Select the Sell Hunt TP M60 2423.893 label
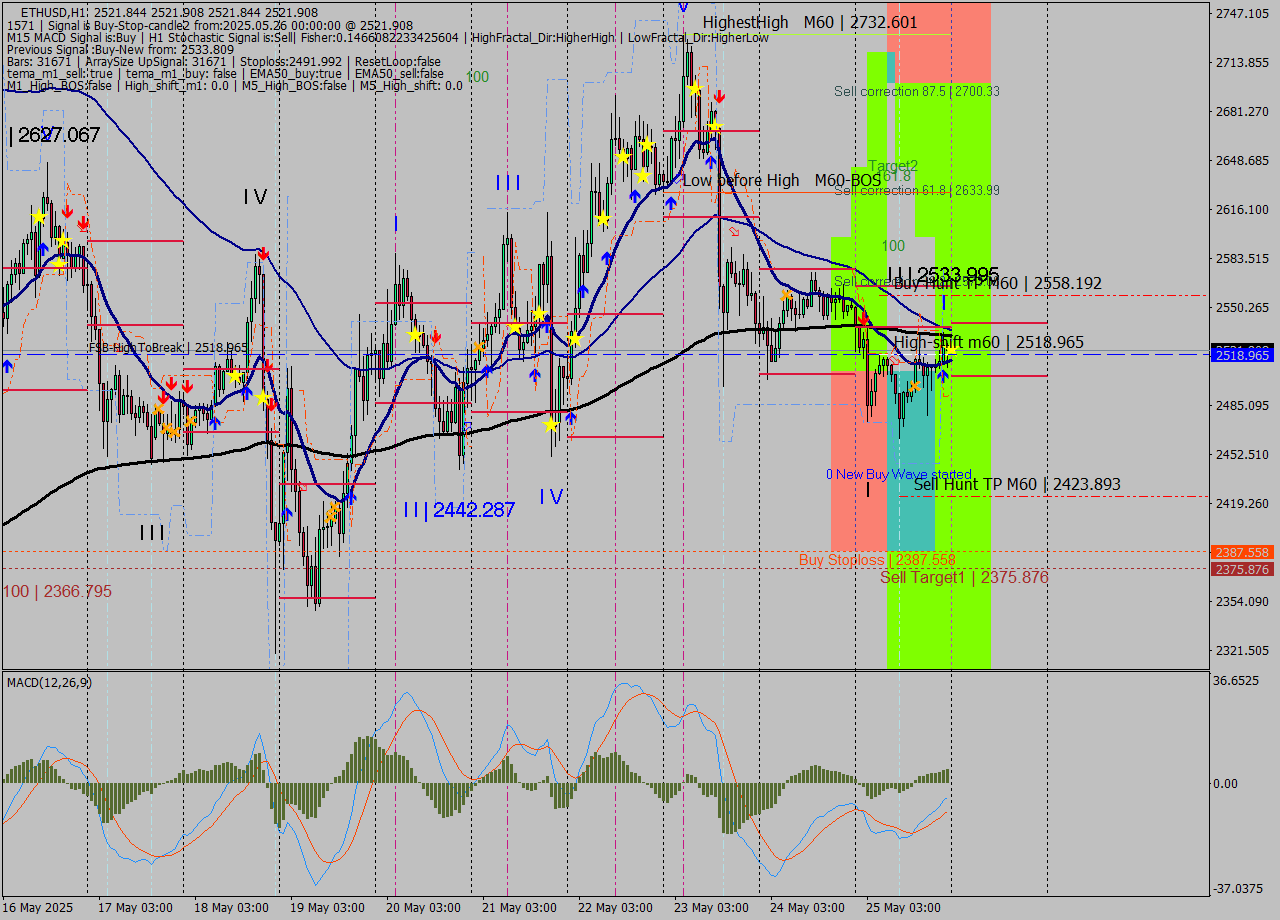 (1016, 485)
